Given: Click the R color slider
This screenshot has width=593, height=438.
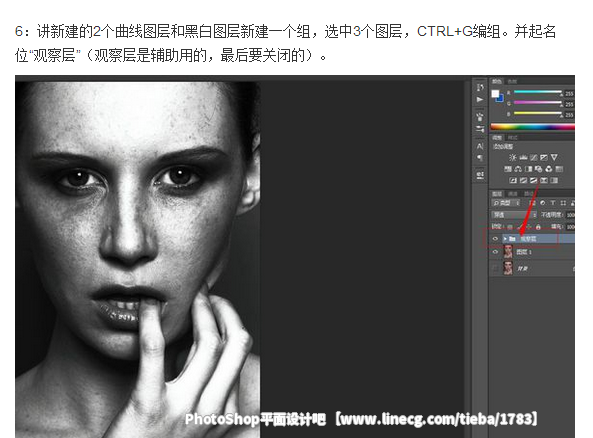Looking at the screenshot, I should (537, 92).
